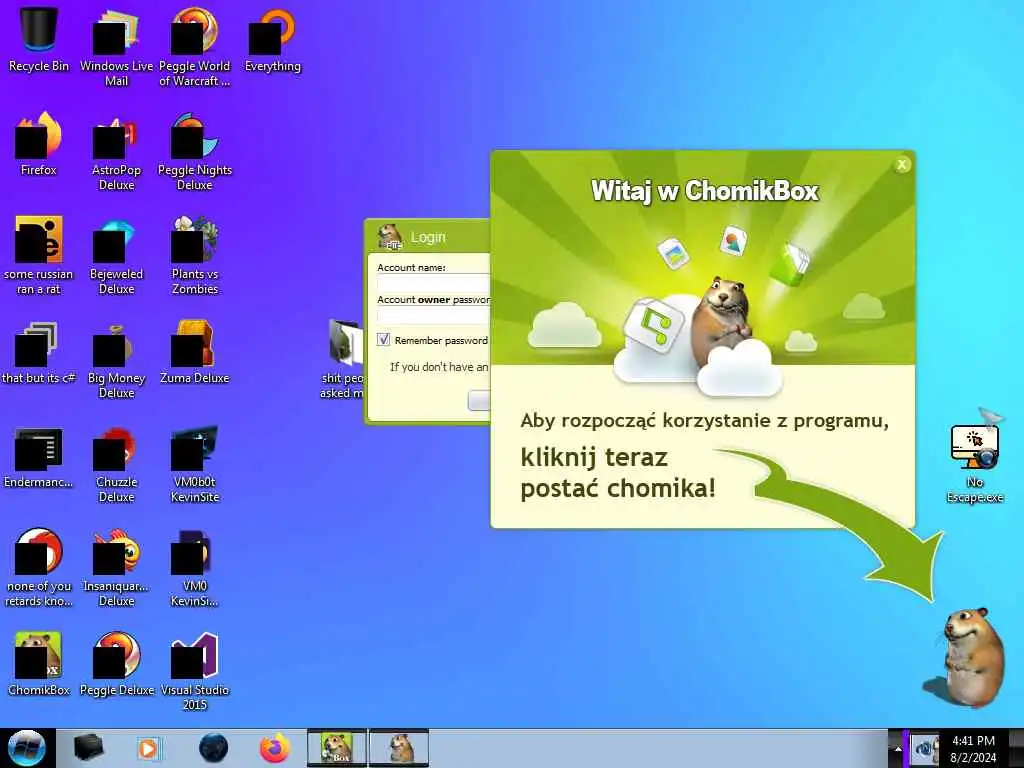Launch Windows Live Mail shortcut
1024x768 pixels.
click(x=116, y=47)
